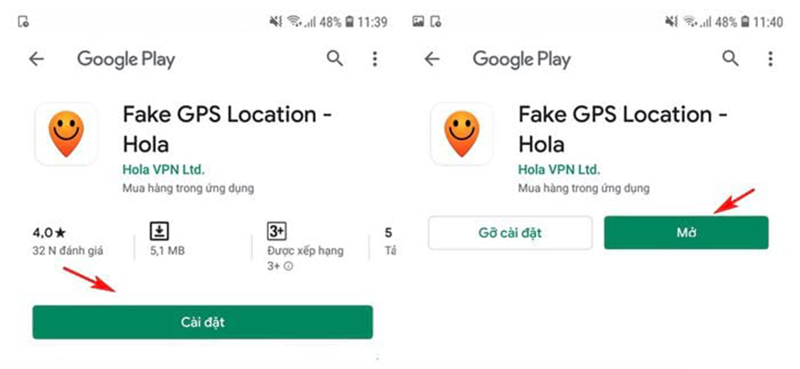Tap the battery status icon at 11:39

350,22
